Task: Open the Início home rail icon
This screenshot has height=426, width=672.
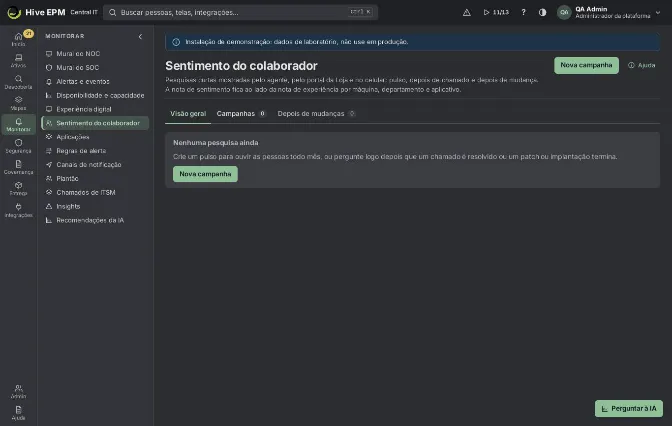Action: (x=18, y=39)
